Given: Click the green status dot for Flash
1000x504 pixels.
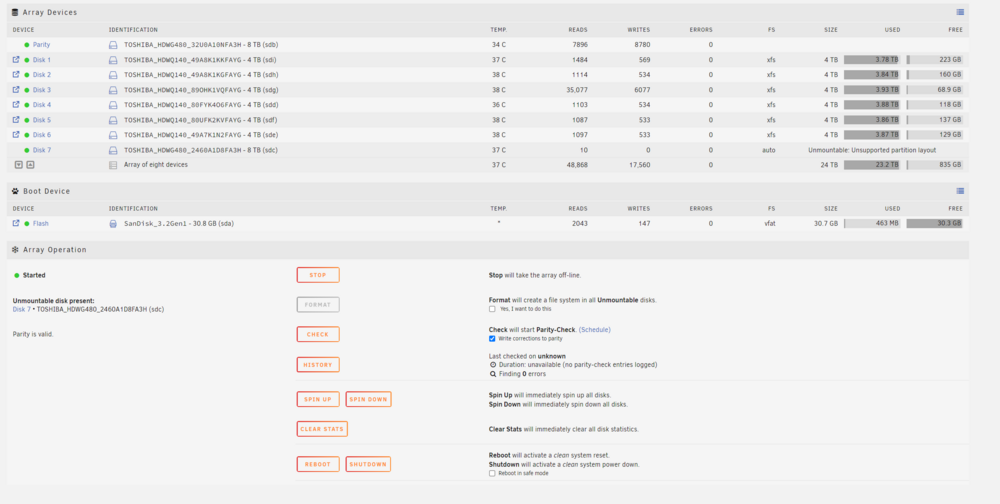Looking at the screenshot, I should (27, 223).
